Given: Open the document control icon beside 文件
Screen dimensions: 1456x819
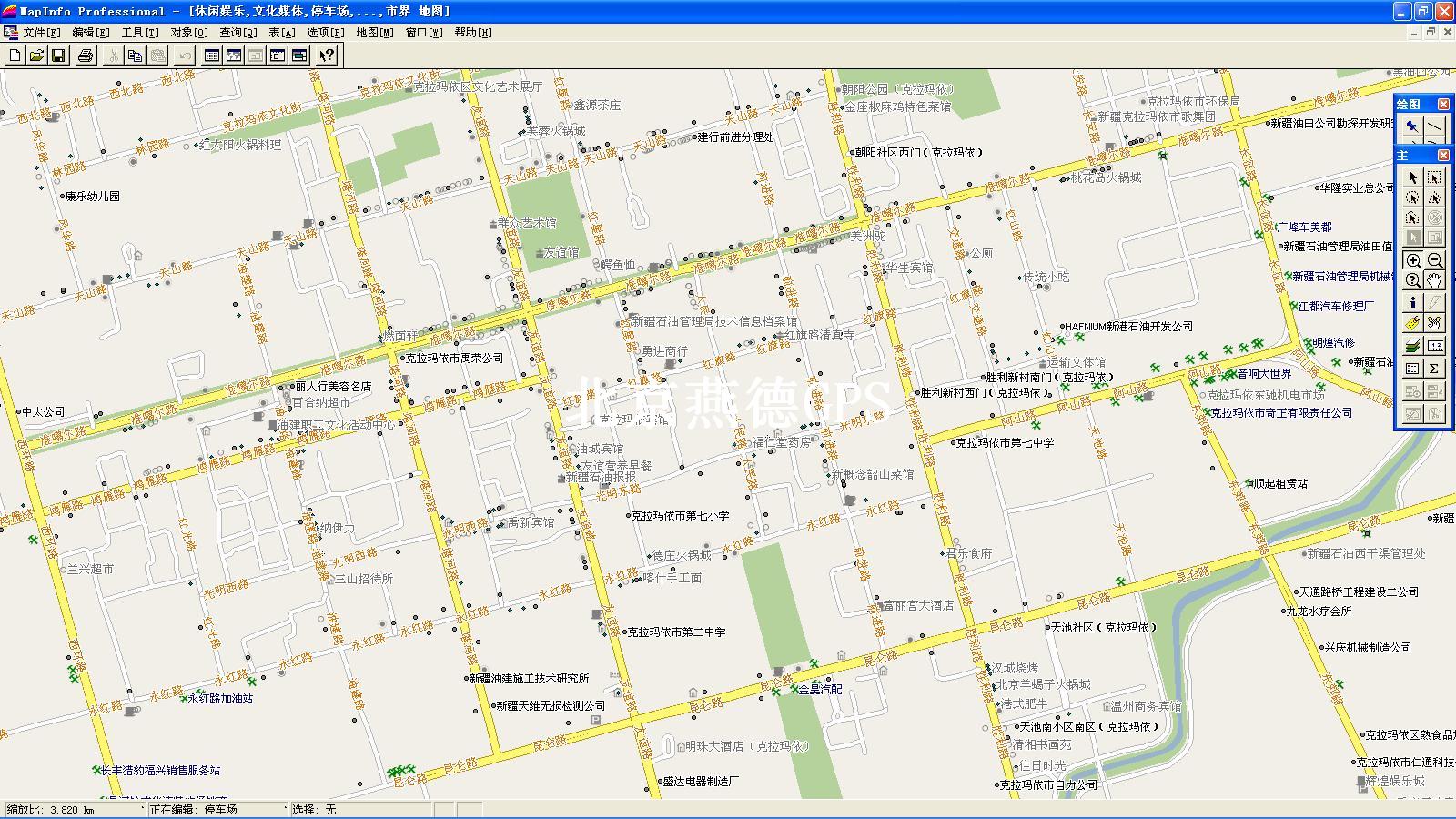Looking at the screenshot, I should pyautogui.click(x=11, y=33).
